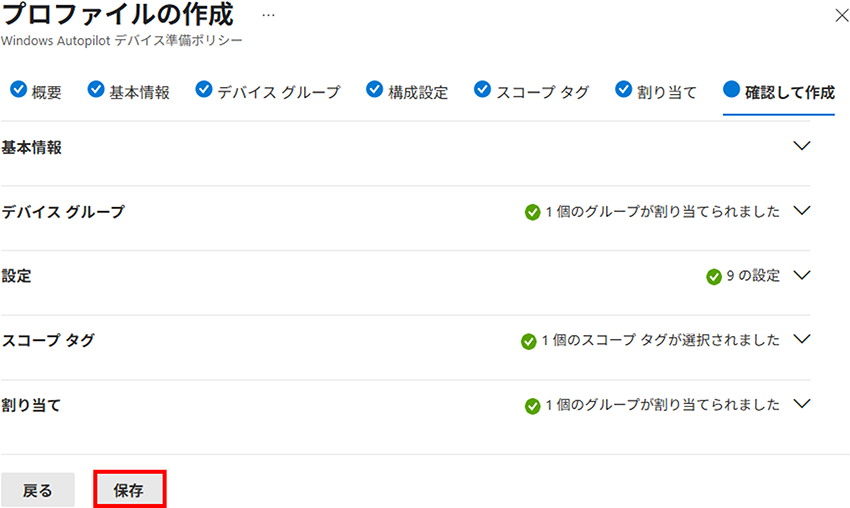Image resolution: width=850 pixels, height=508 pixels.
Task: Expand the デバイス グループ section chevron
Action: 802,210
